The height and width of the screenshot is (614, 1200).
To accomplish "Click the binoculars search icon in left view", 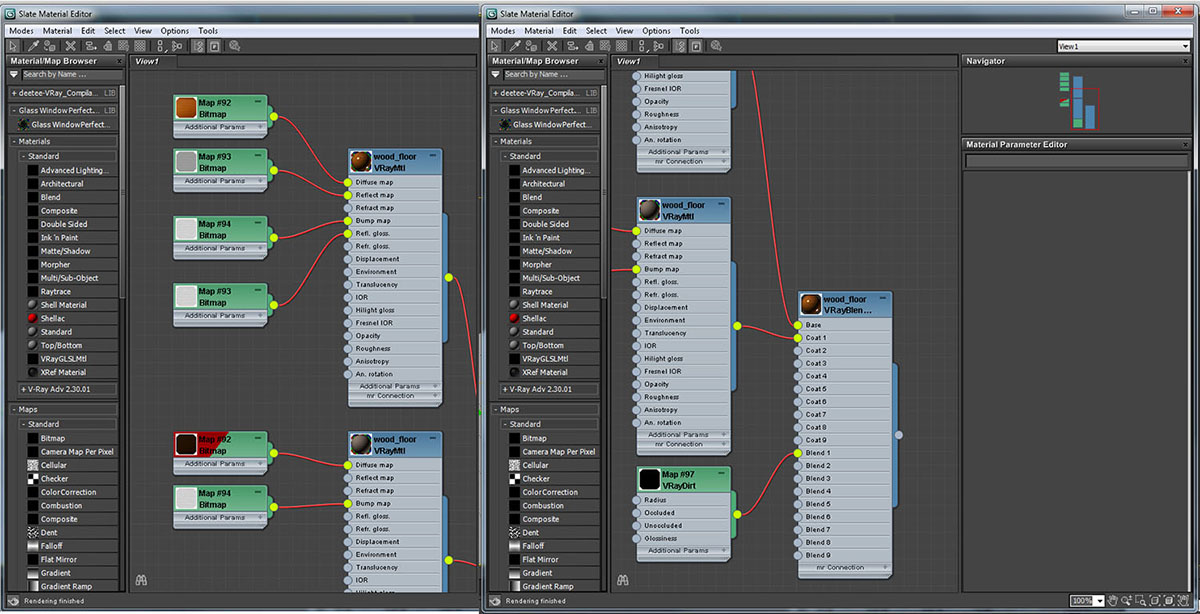I will pyautogui.click(x=141, y=579).
